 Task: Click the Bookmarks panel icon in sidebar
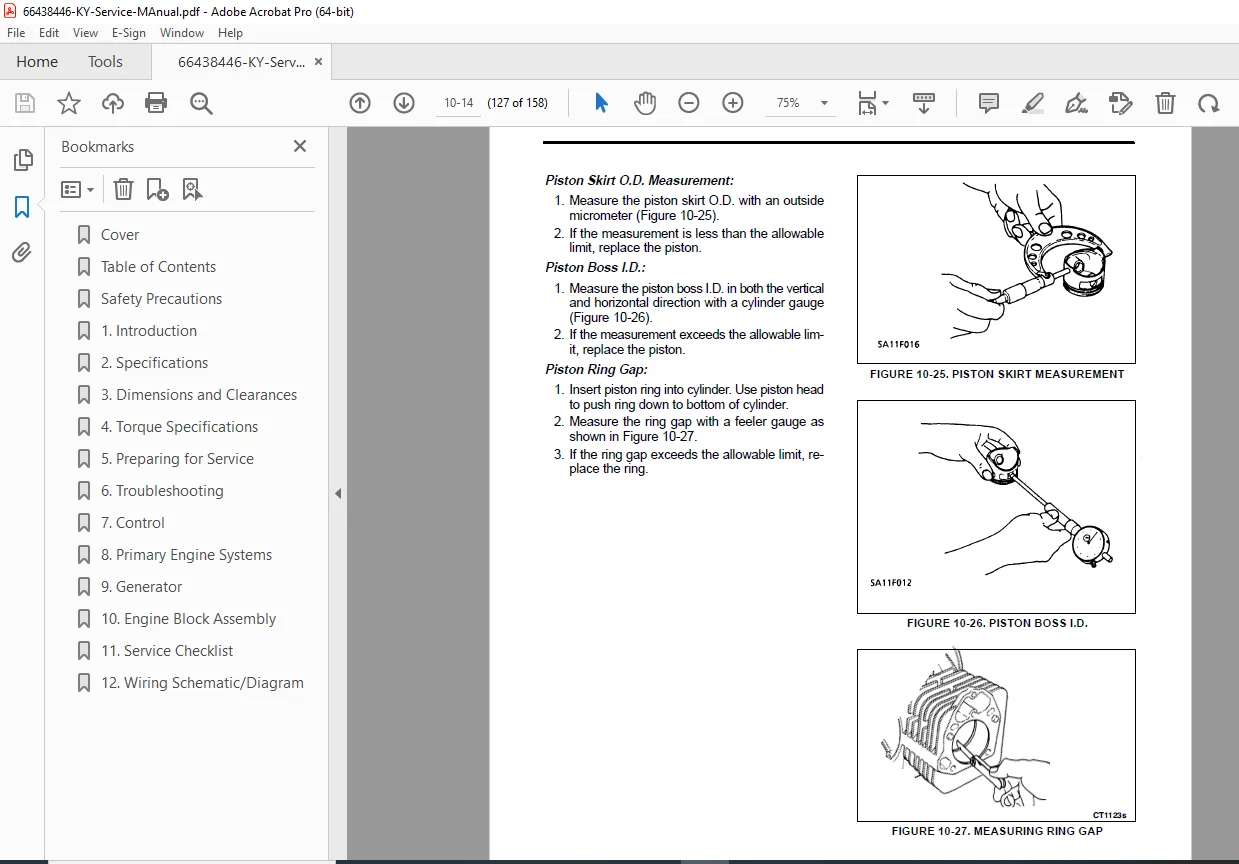(x=22, y=207)
